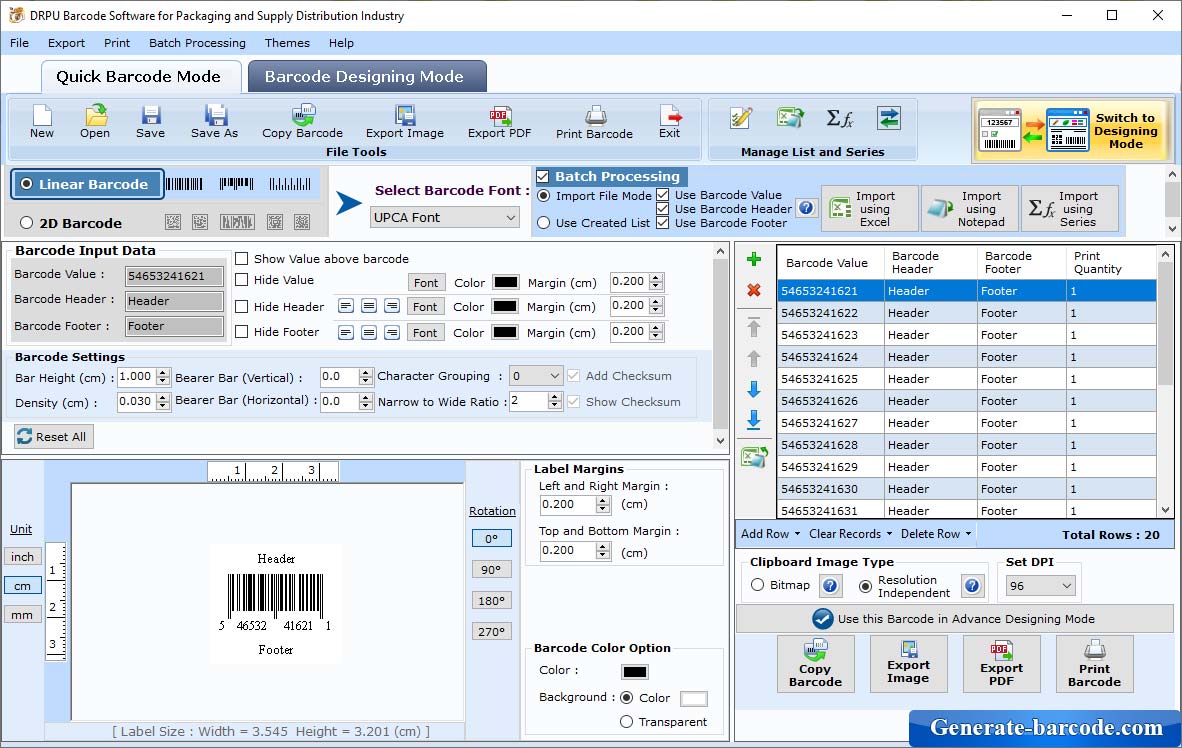This screenshot has width=1182, height=748.
Task: Click the Save toolbar icon
Action: [x=150, y=121]
